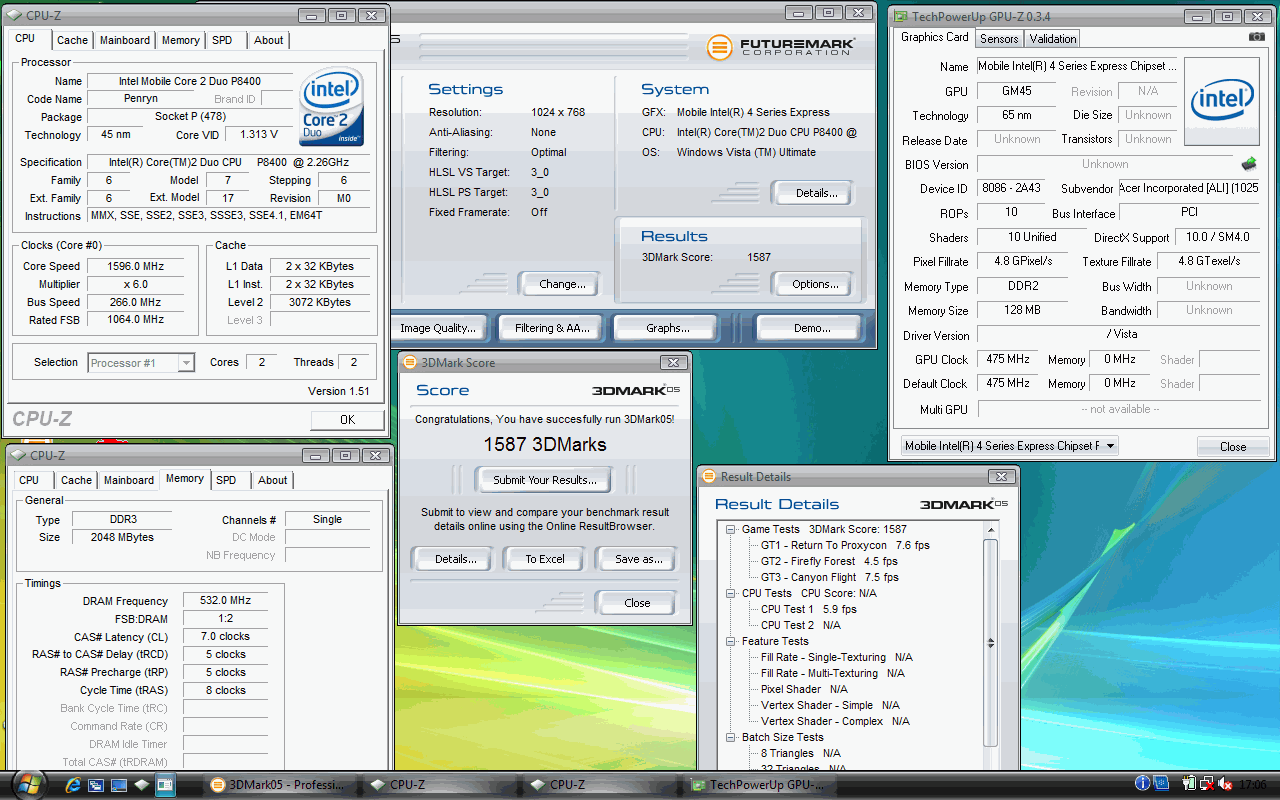Select the CPU Test 1 row
The height and width of the screenshot is (800, 1280).
(x=808, y=610)
